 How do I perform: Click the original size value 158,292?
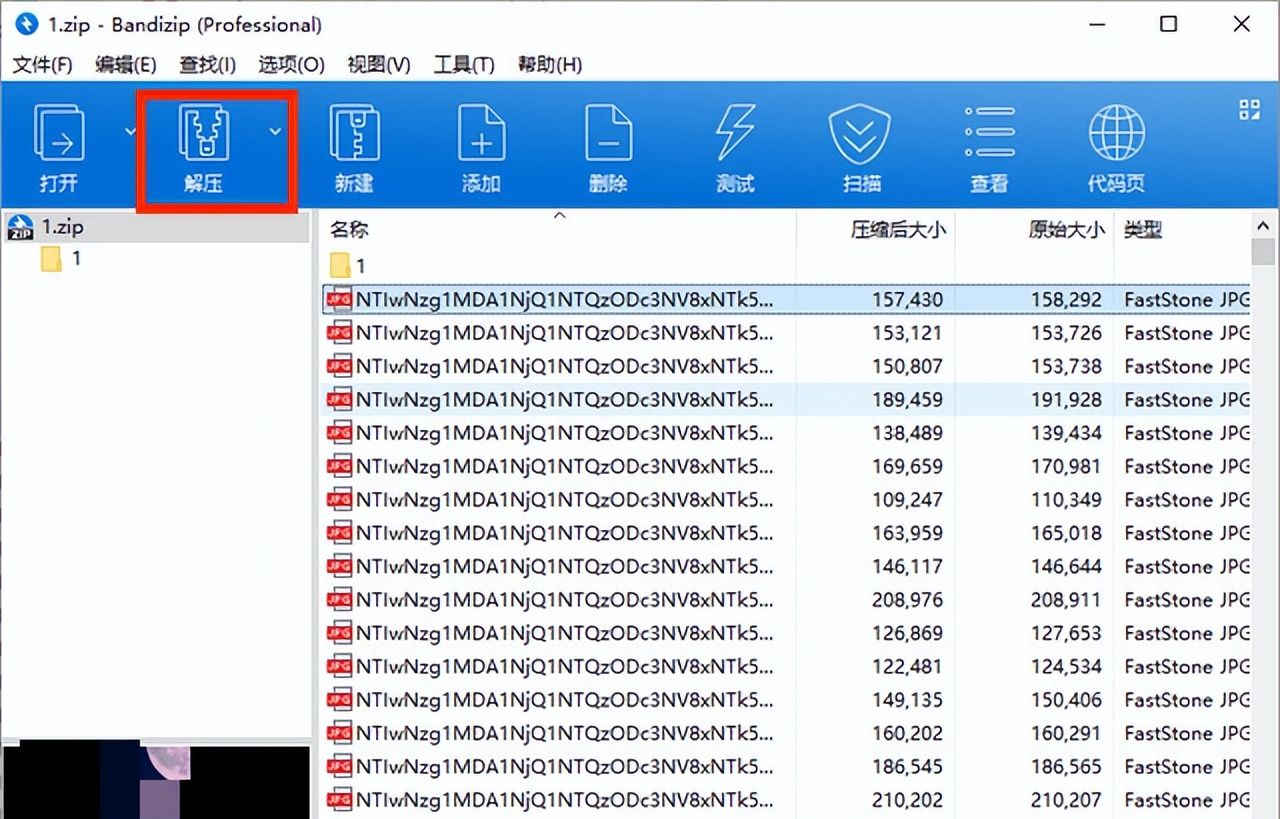coord(1066,299)
